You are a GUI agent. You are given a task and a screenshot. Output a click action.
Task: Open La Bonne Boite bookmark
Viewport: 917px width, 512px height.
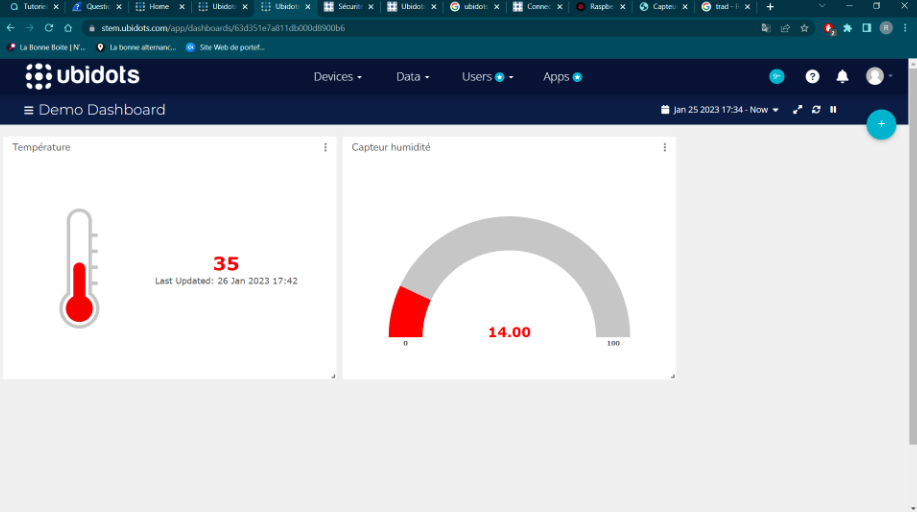47,47
